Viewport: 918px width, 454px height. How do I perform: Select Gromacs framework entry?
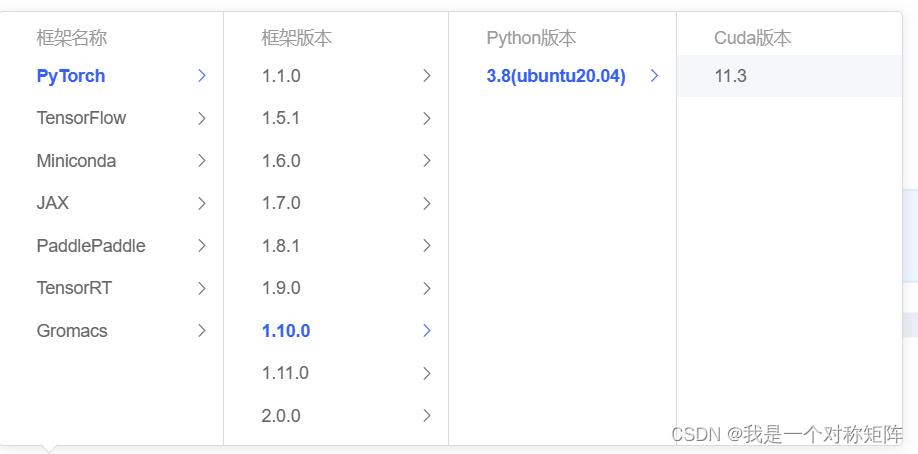pos(72,331)
